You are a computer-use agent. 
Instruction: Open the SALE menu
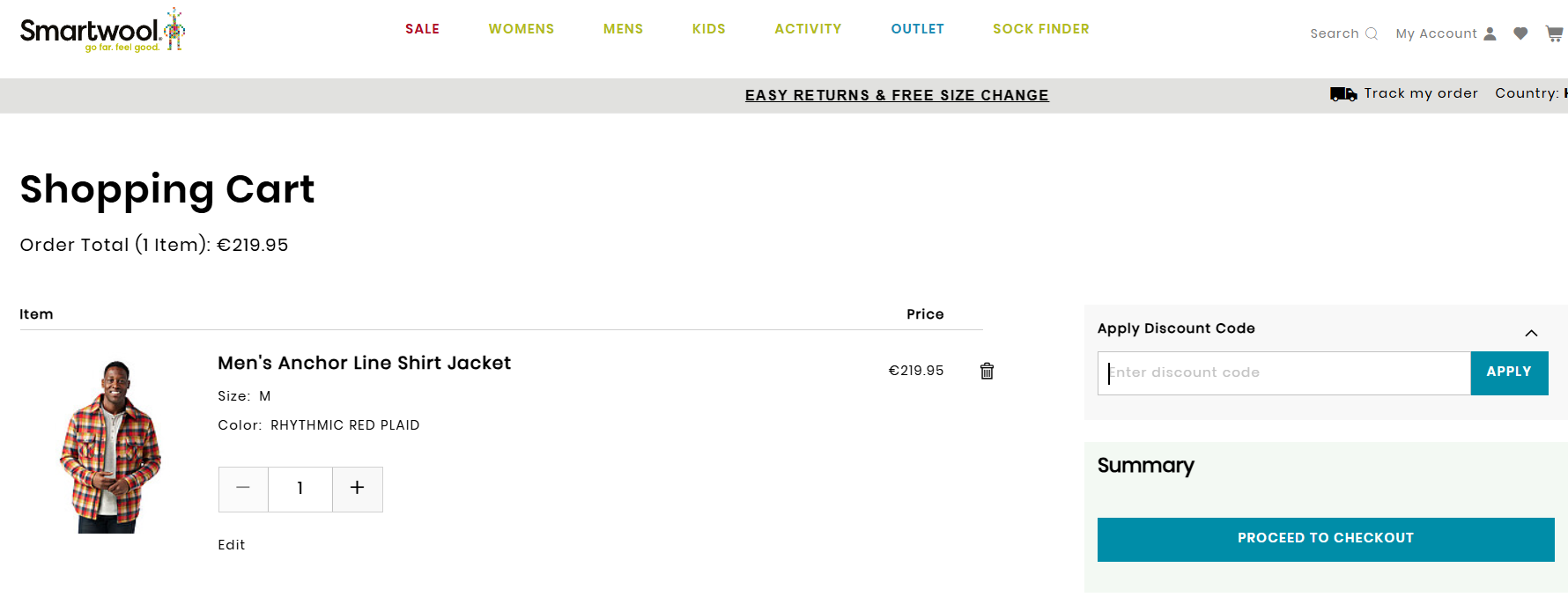[x=422, y=29]
